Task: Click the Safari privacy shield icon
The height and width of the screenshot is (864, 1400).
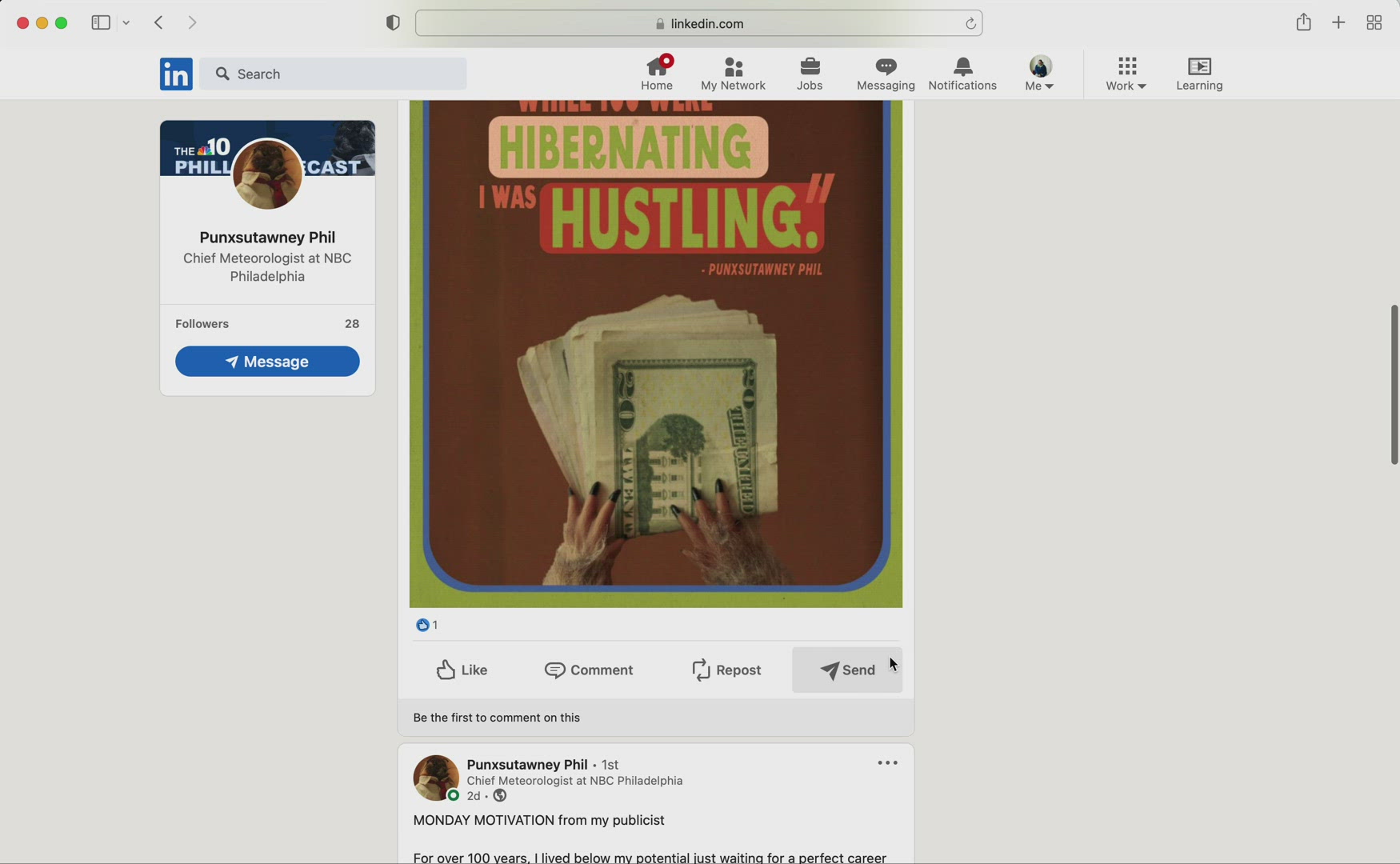Action: point(393,23)
